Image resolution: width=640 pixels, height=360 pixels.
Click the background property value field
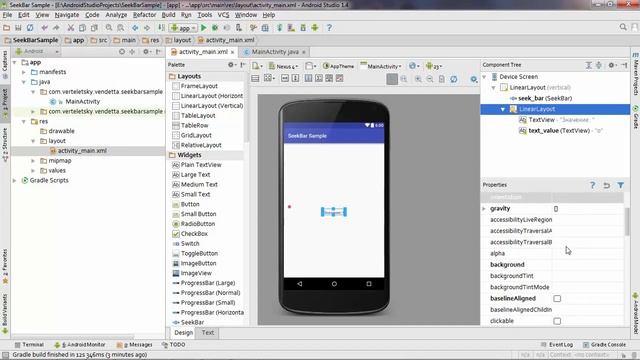point(588,265)
